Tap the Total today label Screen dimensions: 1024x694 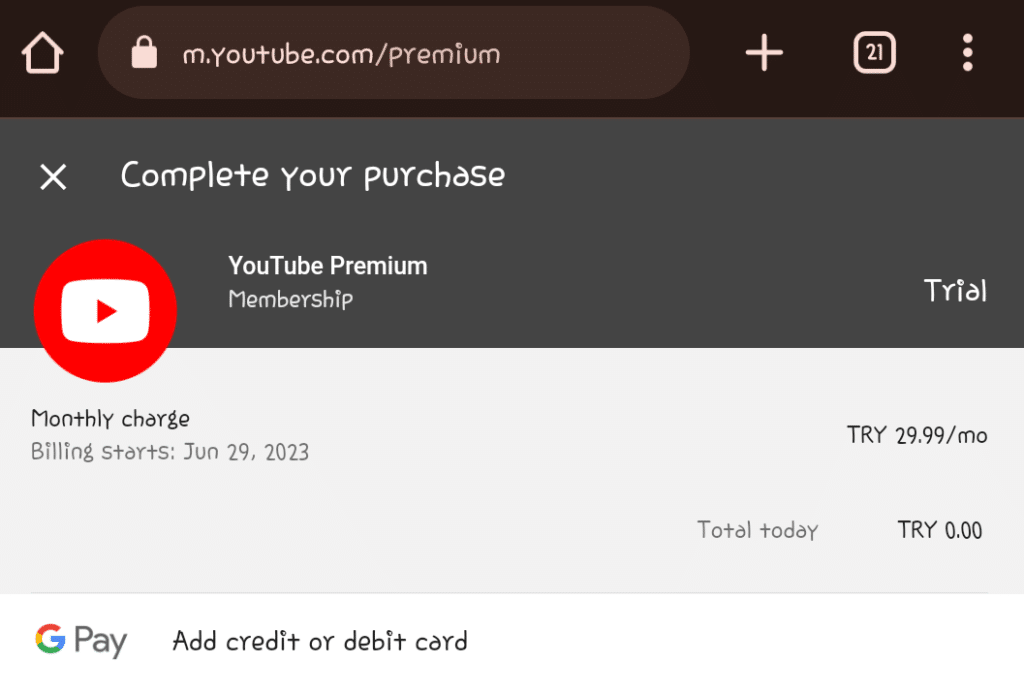click(757, 530)
